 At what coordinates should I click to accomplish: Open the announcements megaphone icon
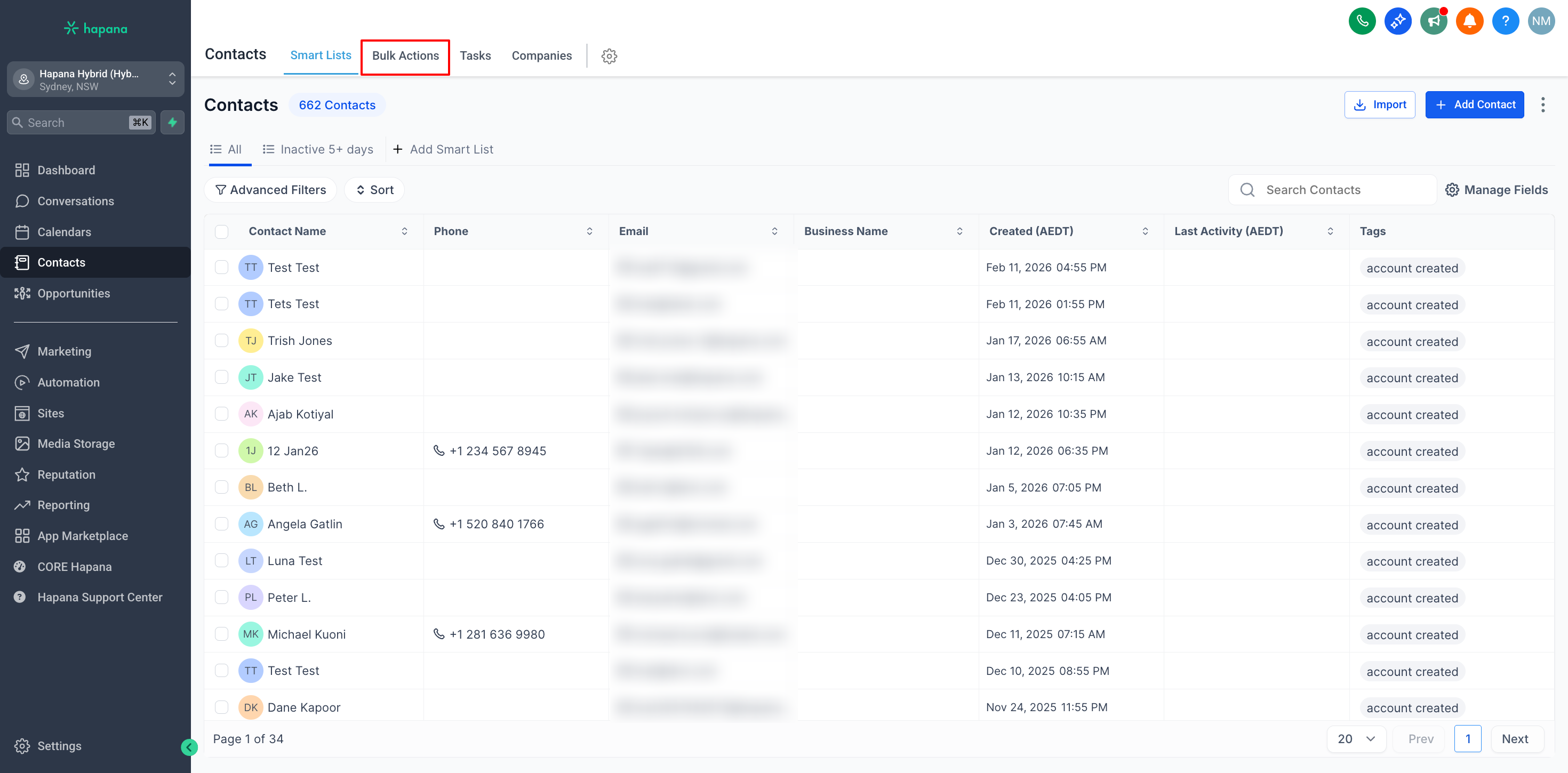(x=1434, y=21)
